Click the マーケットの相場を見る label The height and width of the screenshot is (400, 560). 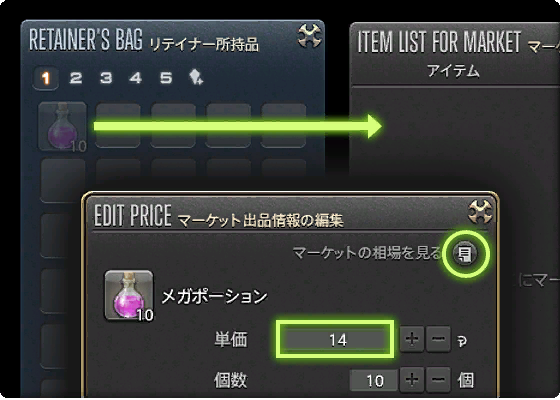pyautogui.click(x=367, y=253)
